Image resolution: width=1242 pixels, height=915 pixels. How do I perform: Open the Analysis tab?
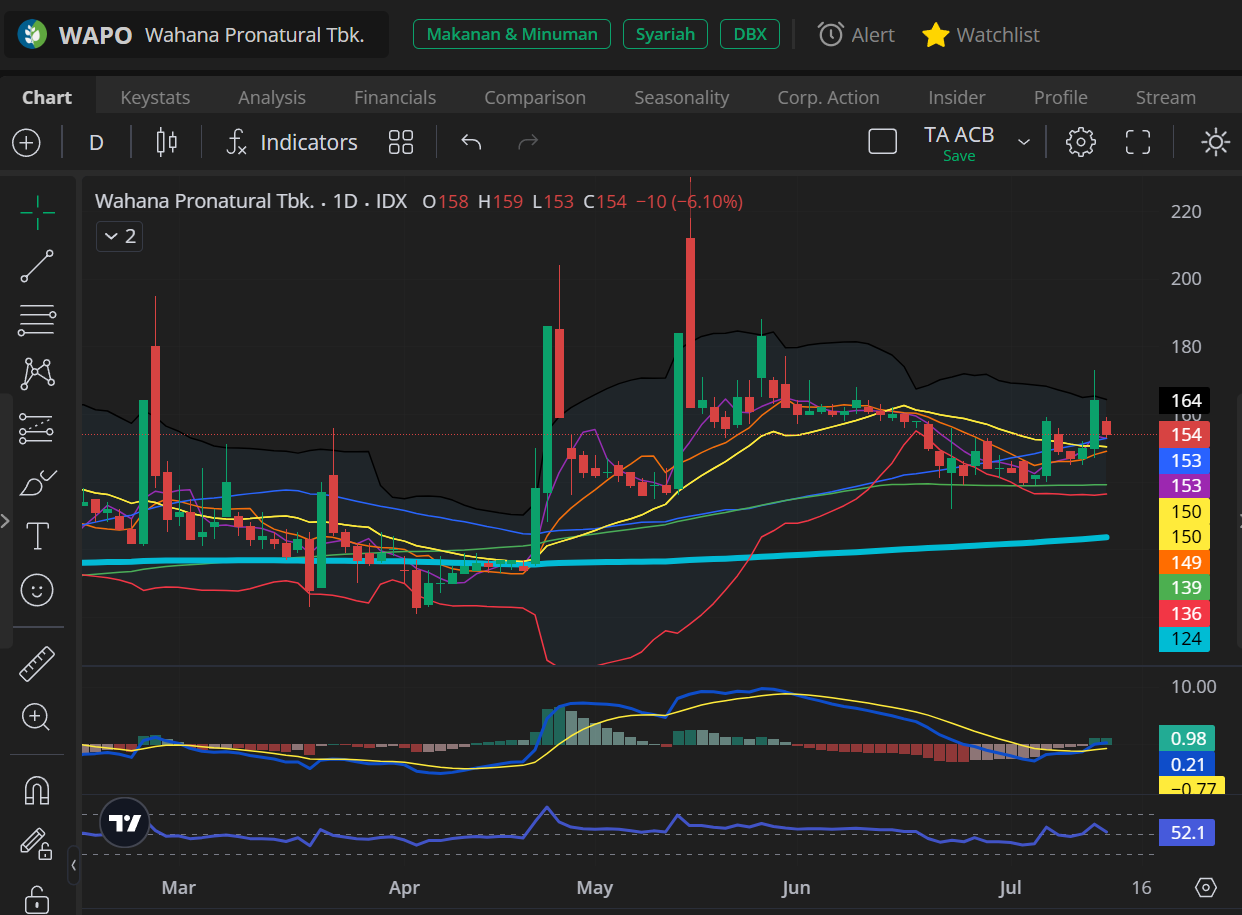(x=272, y=97)
